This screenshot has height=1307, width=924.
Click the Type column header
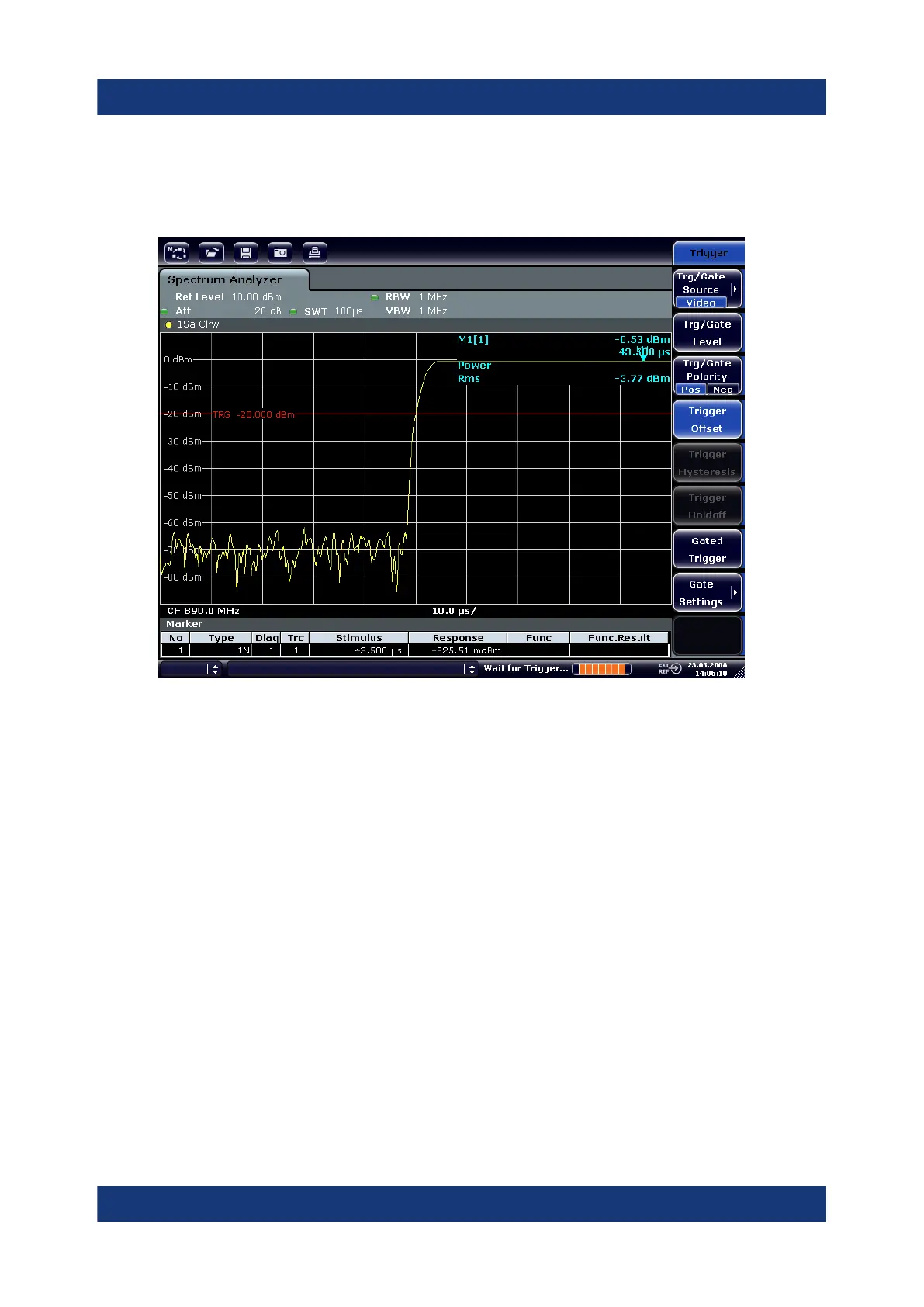coord(221,638)
